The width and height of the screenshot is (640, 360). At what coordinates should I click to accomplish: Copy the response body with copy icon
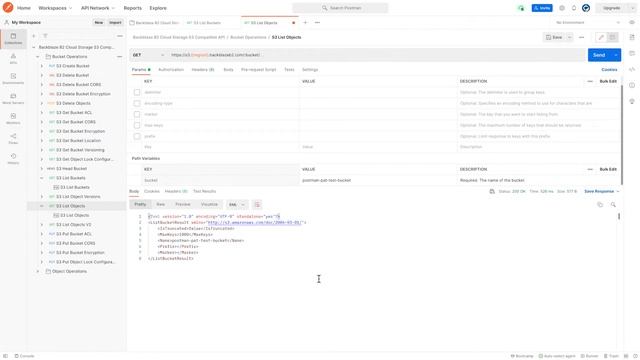pos(600,204)
